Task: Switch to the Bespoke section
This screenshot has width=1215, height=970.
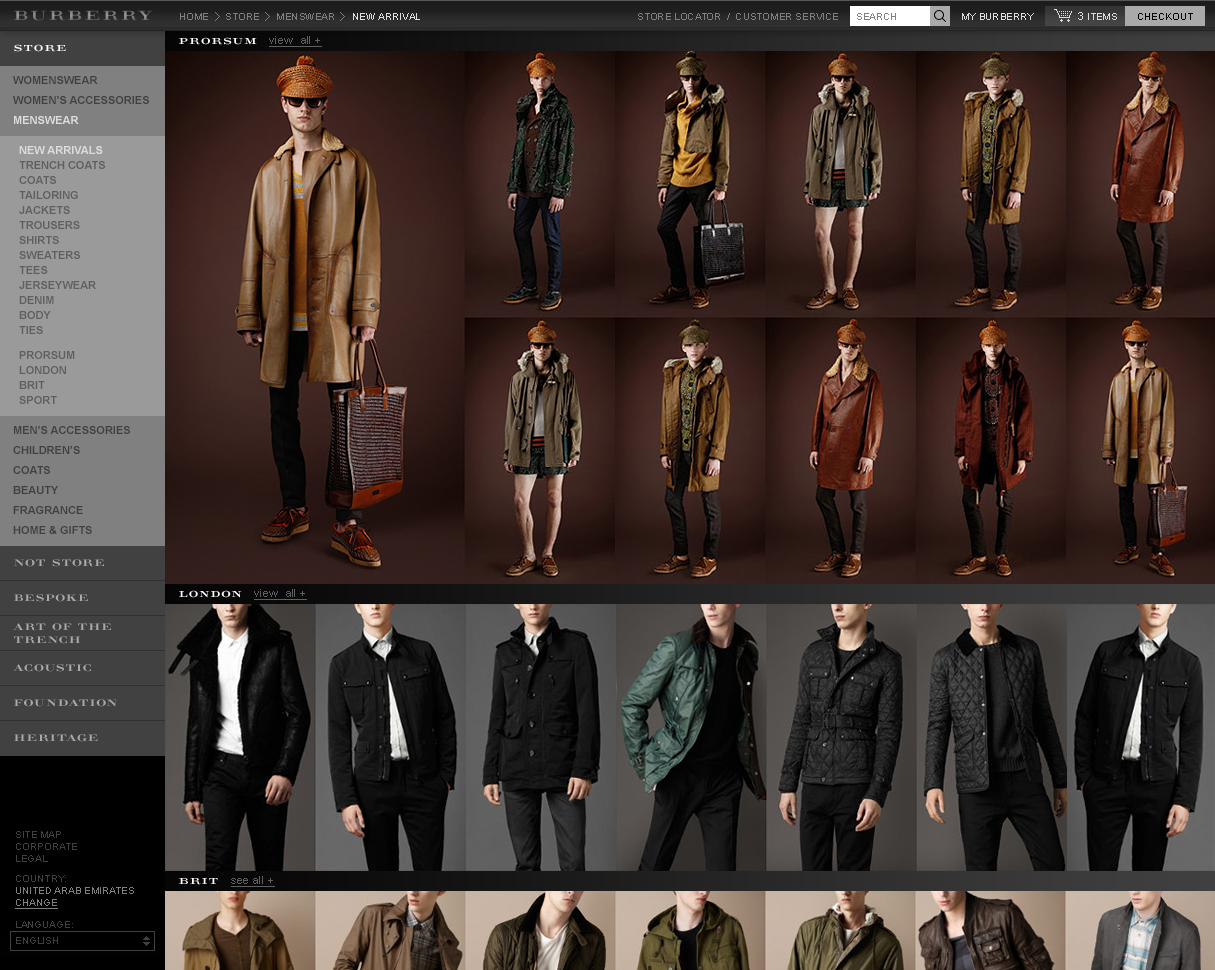Action: tap(51, 598)
